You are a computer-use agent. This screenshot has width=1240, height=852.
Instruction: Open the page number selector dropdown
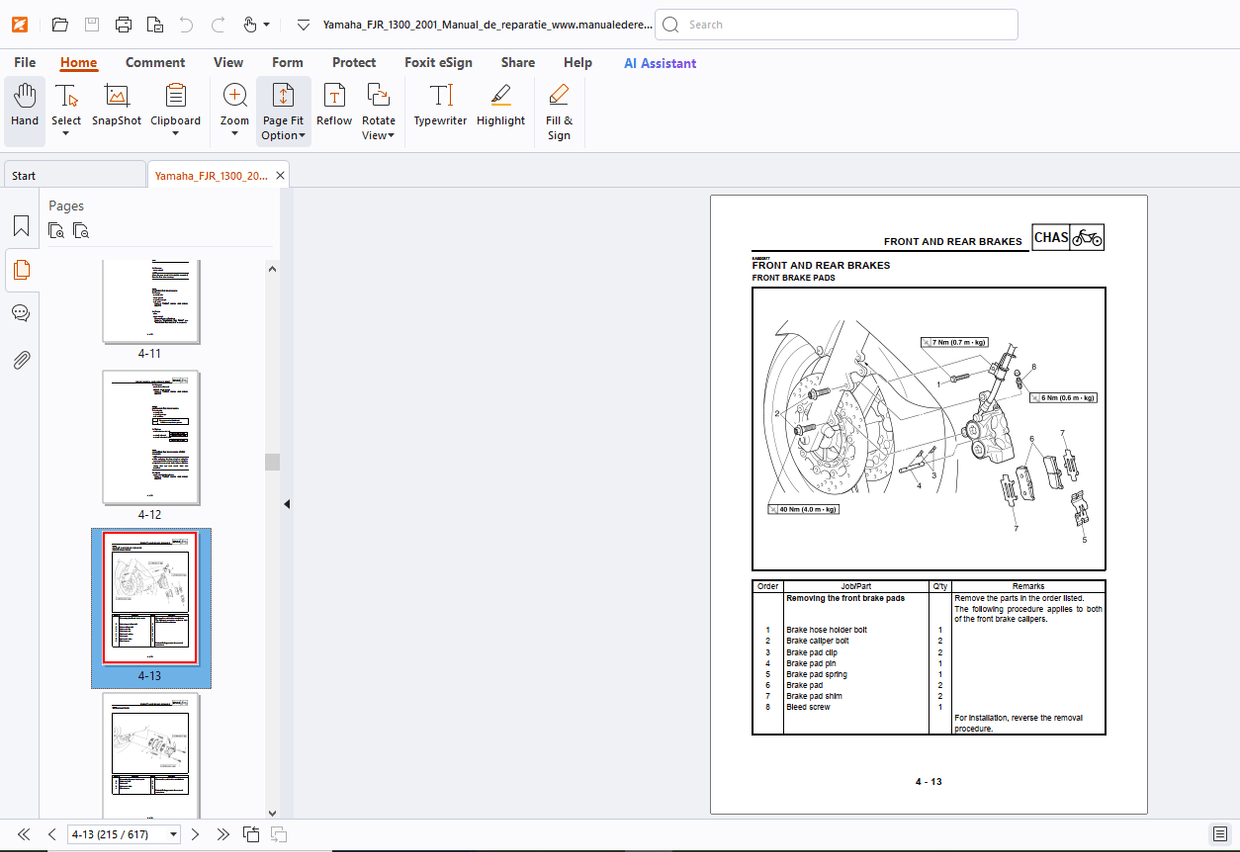click(174, 834)
